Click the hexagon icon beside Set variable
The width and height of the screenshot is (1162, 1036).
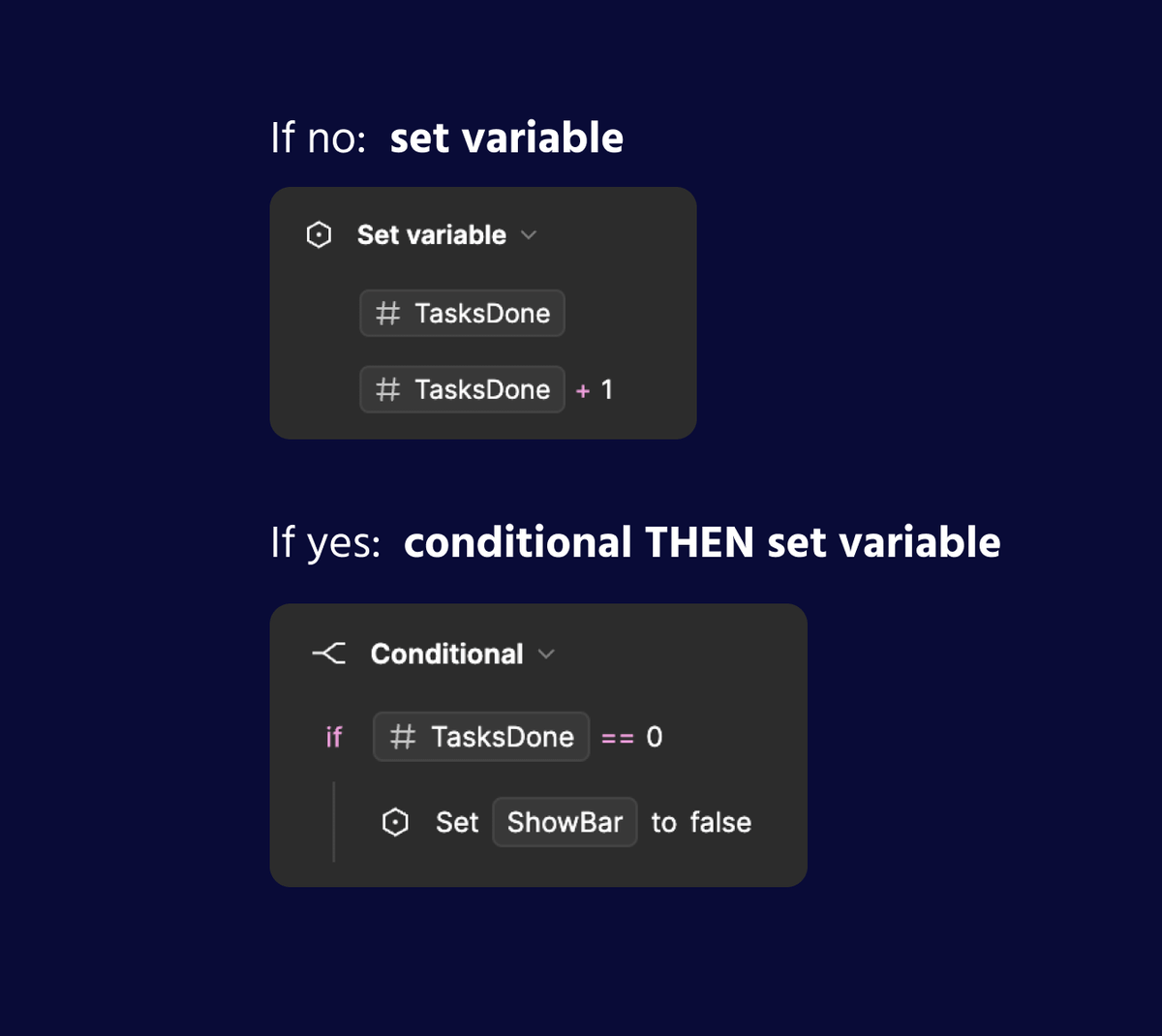coord(319,235)
